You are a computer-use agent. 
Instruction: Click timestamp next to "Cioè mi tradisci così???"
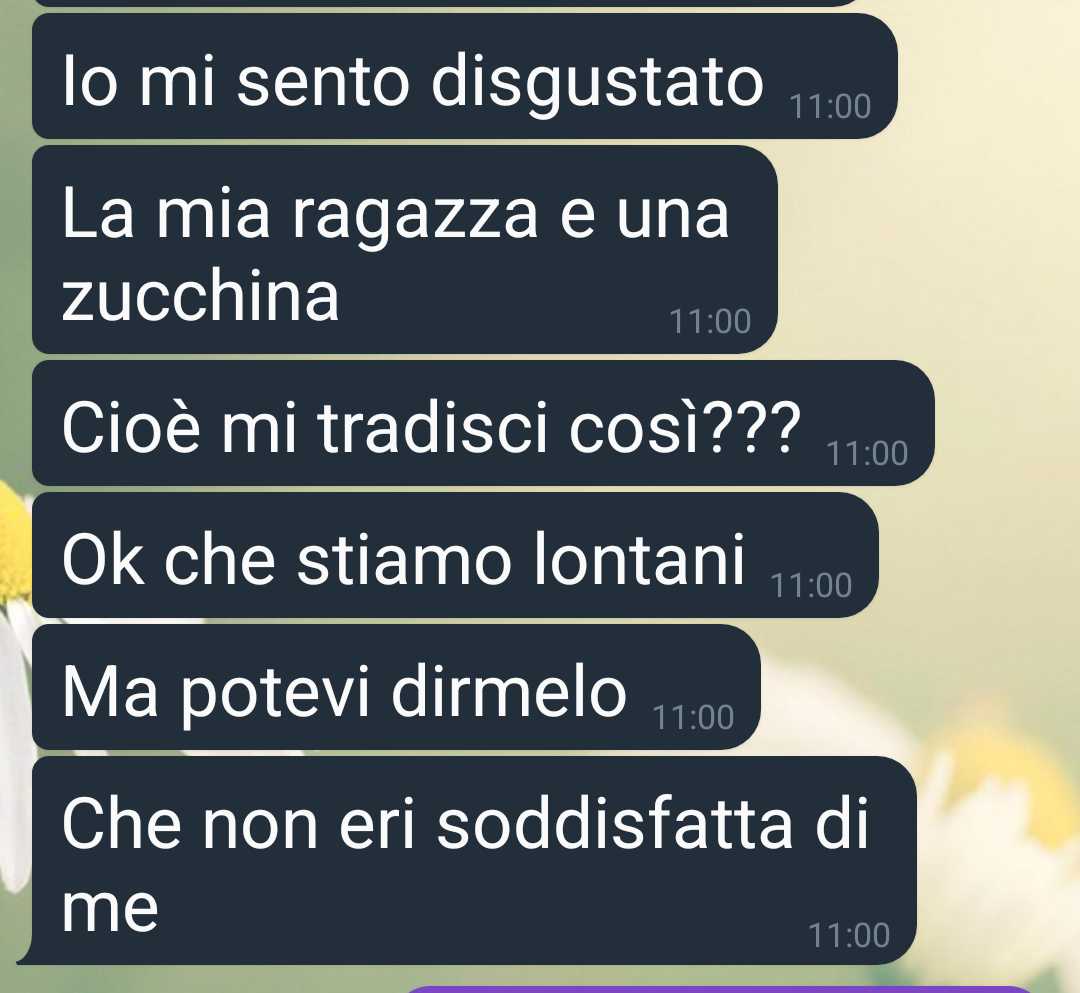coord(866,454)
